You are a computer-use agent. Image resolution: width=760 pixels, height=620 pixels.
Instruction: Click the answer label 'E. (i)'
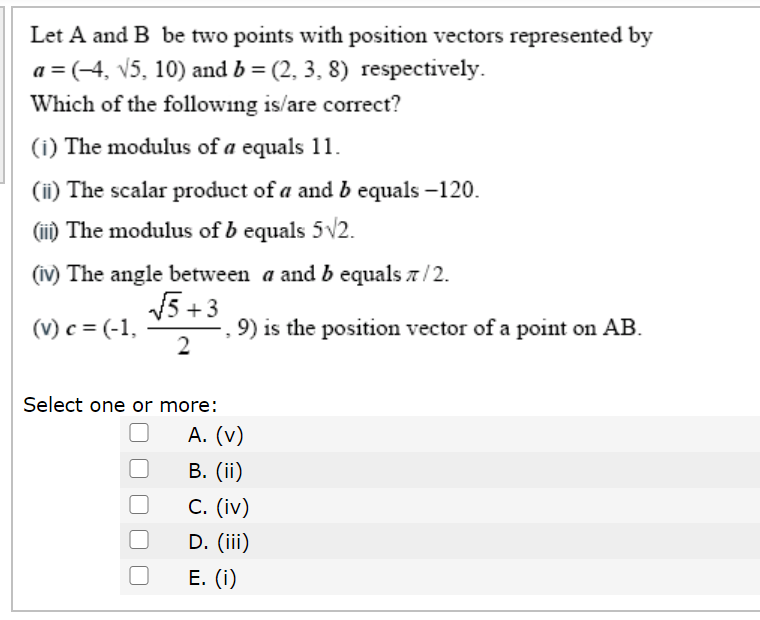click(212, 578)
